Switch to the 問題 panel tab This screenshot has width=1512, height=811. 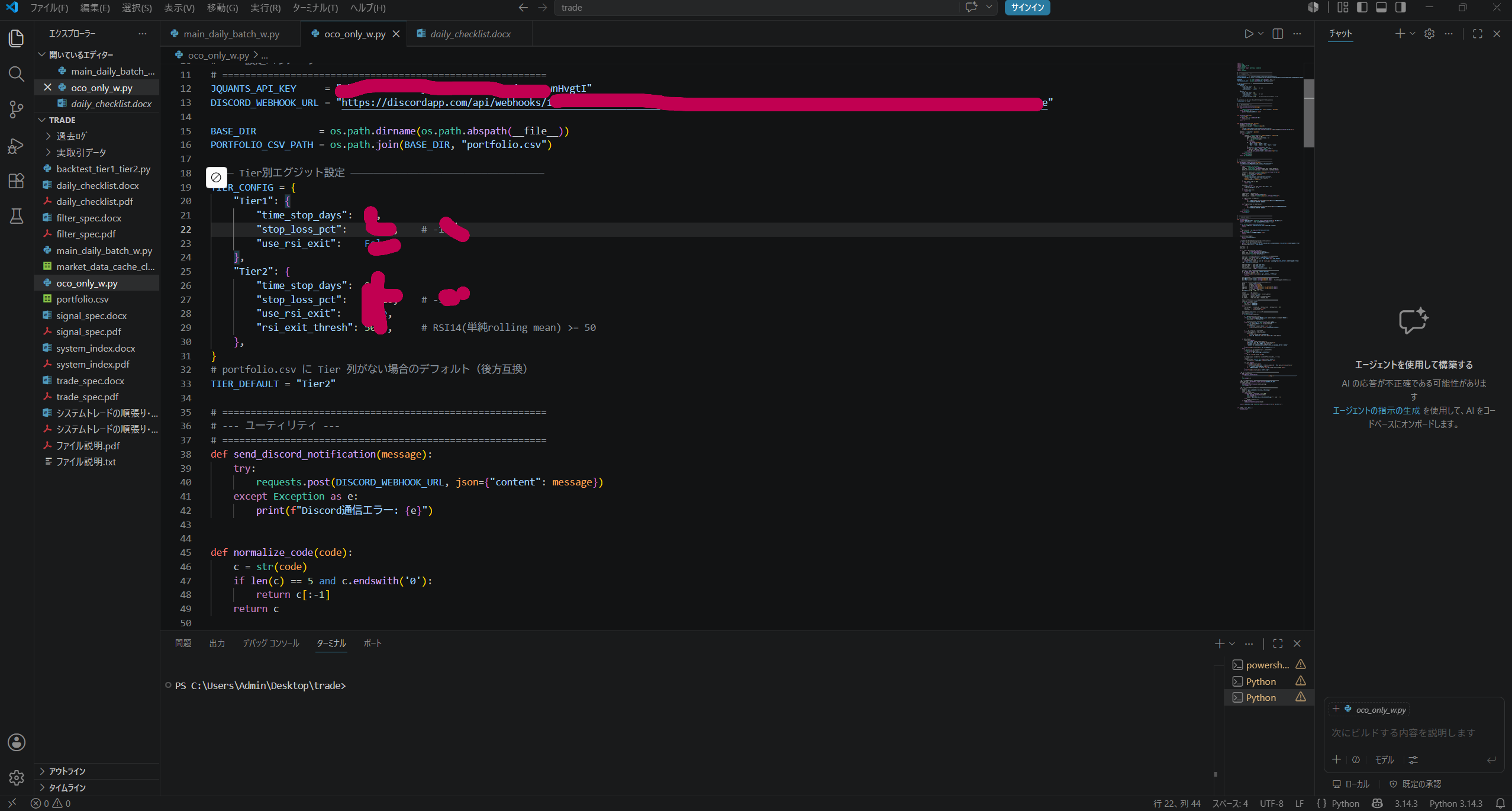[183, 643]
